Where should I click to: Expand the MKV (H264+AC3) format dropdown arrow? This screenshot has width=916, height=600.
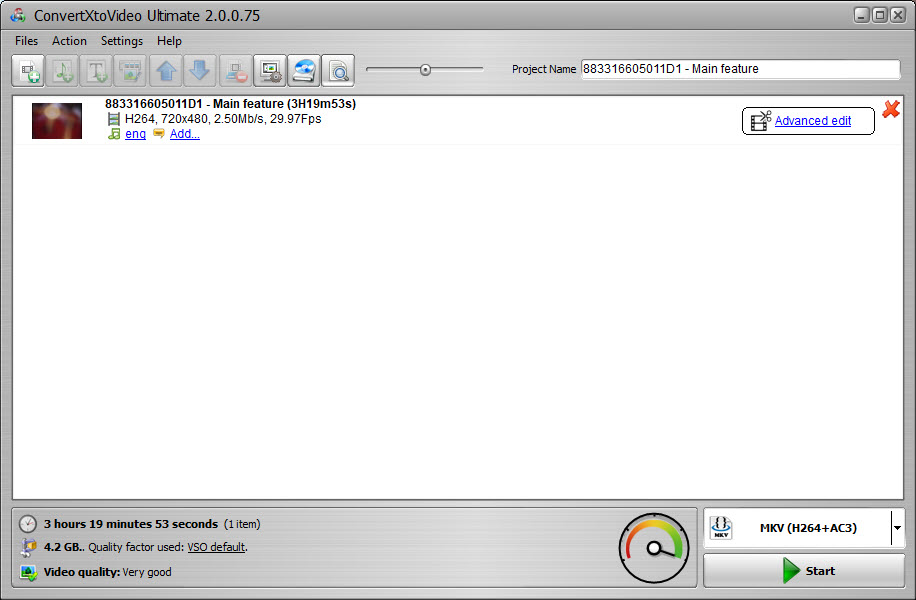point(897,528)
